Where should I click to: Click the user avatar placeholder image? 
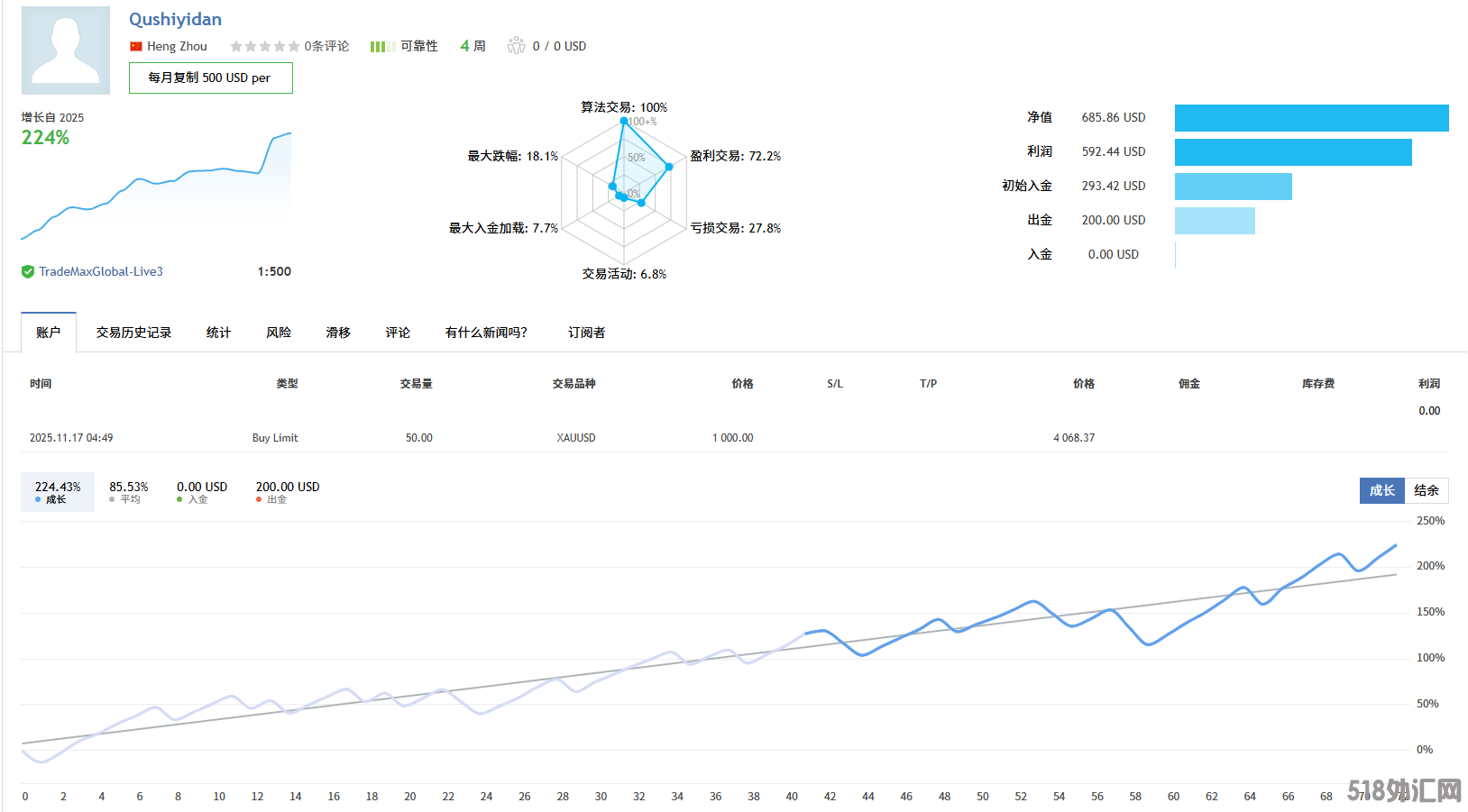coord(66,50)
